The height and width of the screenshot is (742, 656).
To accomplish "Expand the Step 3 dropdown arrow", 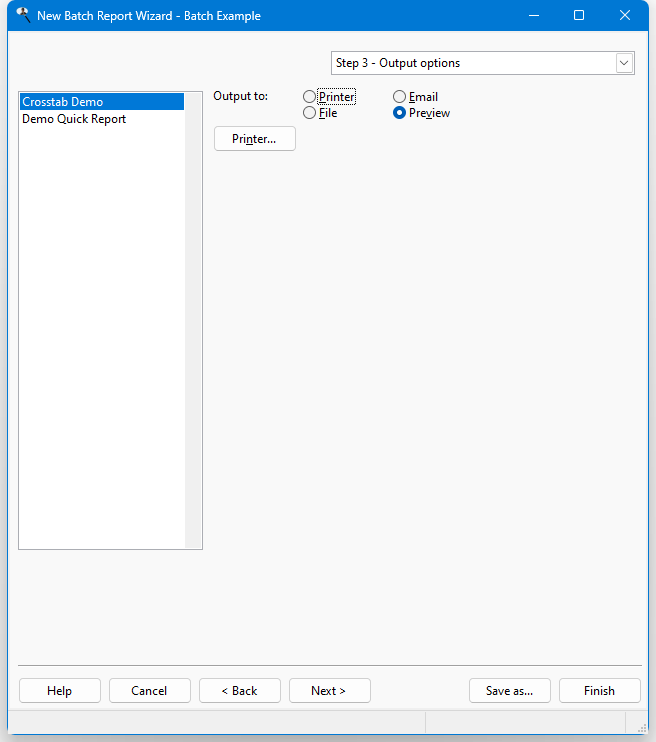I will (x=624, y=63).
